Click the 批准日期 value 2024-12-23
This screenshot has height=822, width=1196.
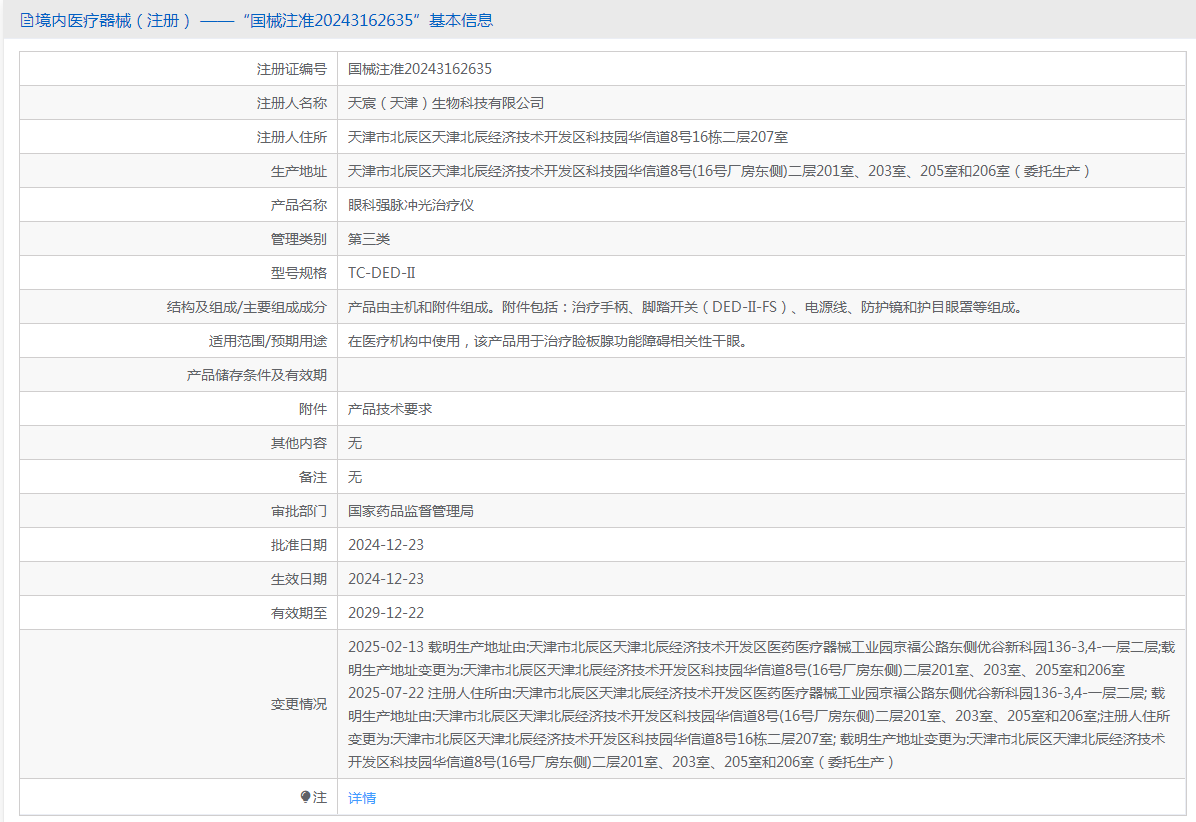[386, 545]
